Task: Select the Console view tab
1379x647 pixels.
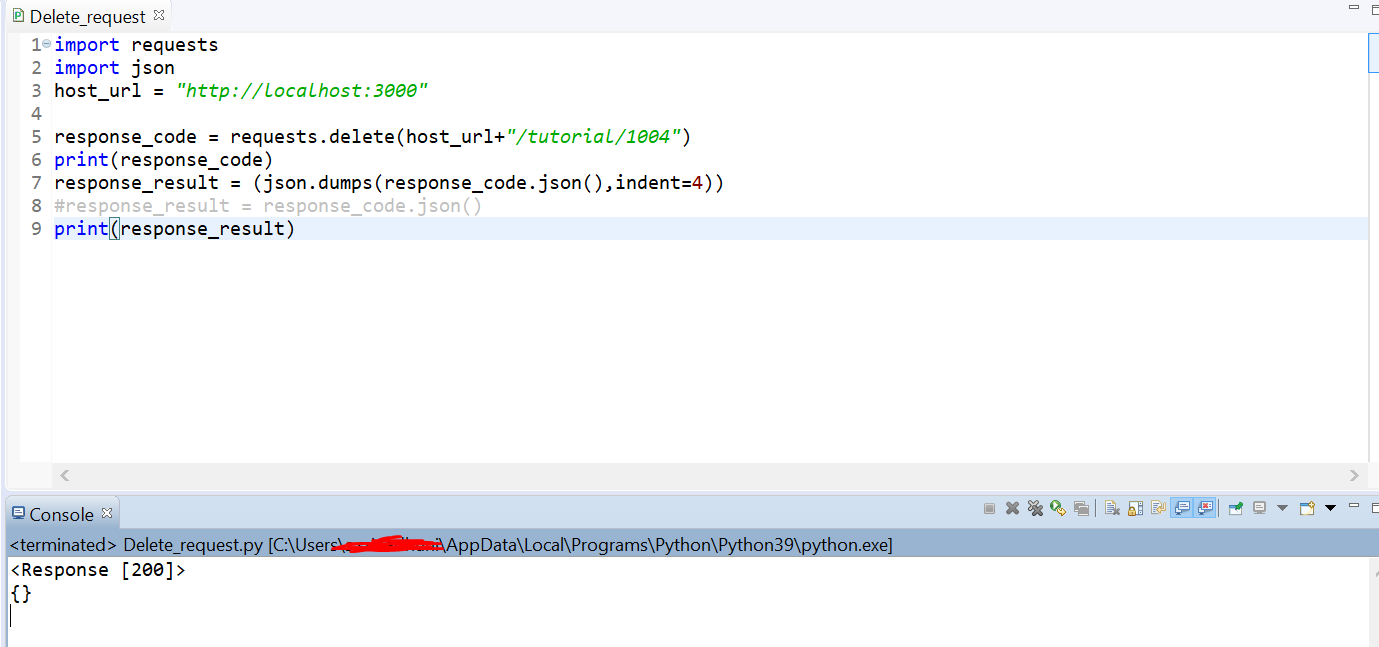Action: coord(61,515)
